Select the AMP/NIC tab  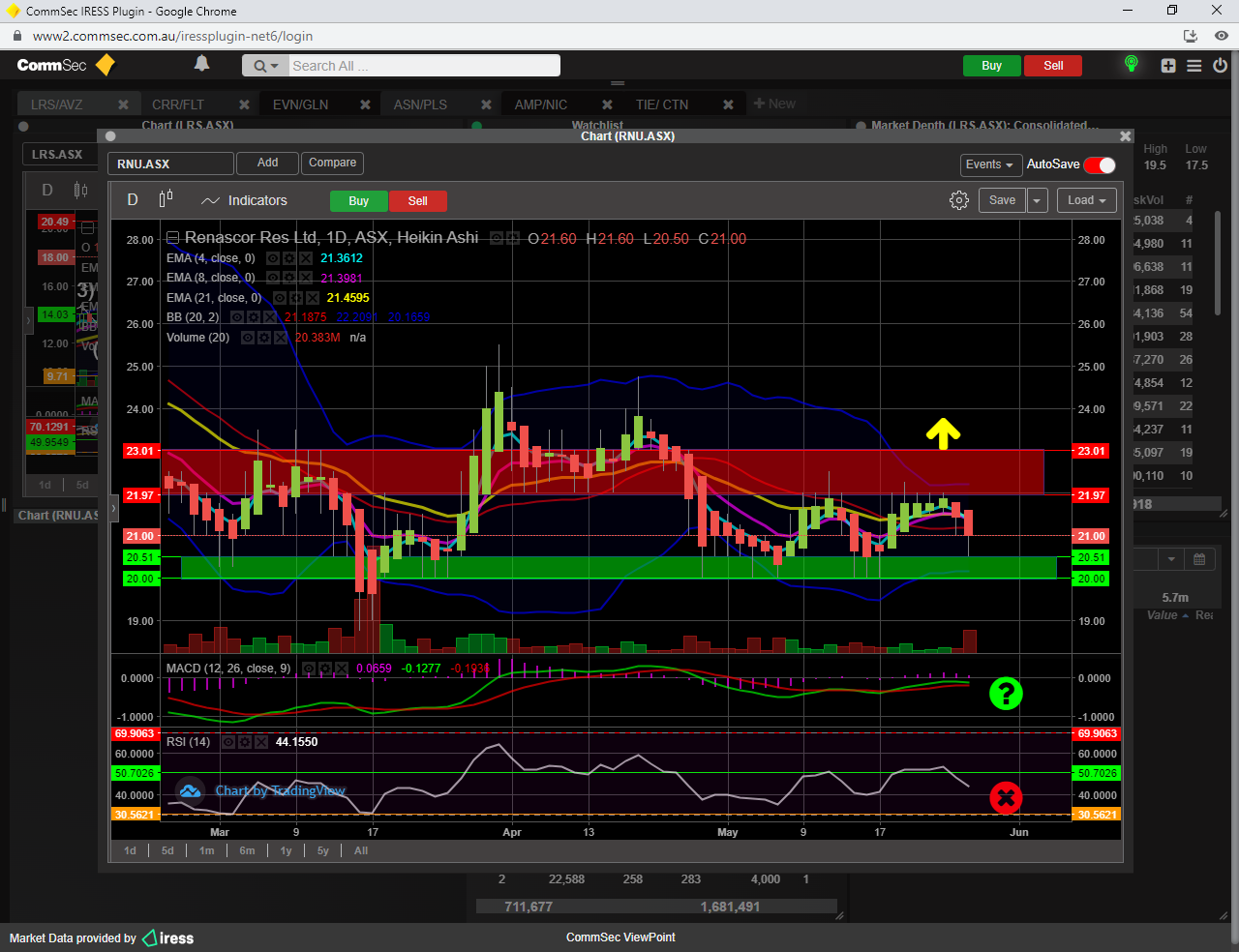tap(540, 104)
